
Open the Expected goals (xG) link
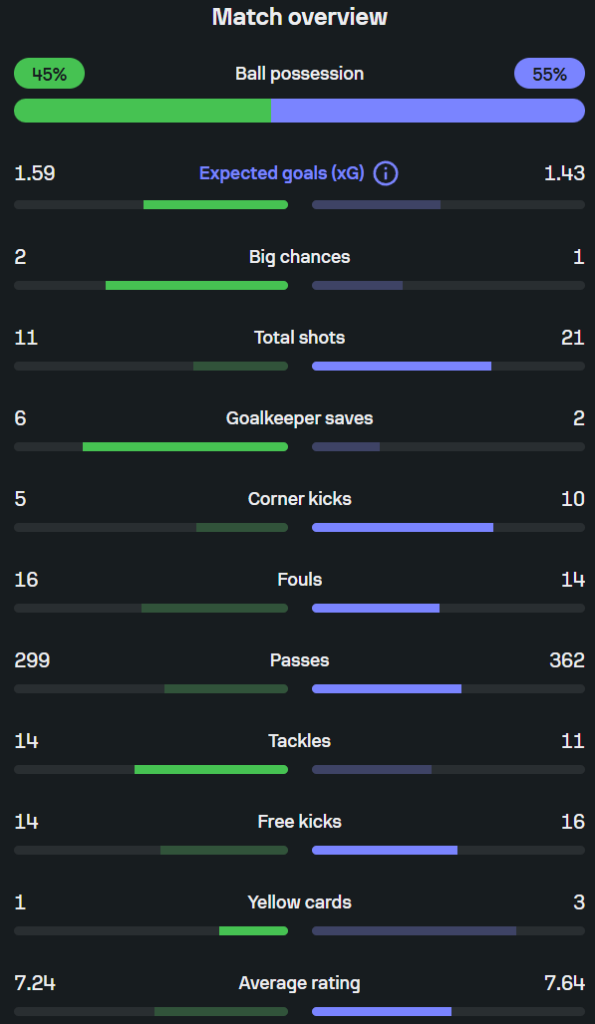[x=281, y=174]
